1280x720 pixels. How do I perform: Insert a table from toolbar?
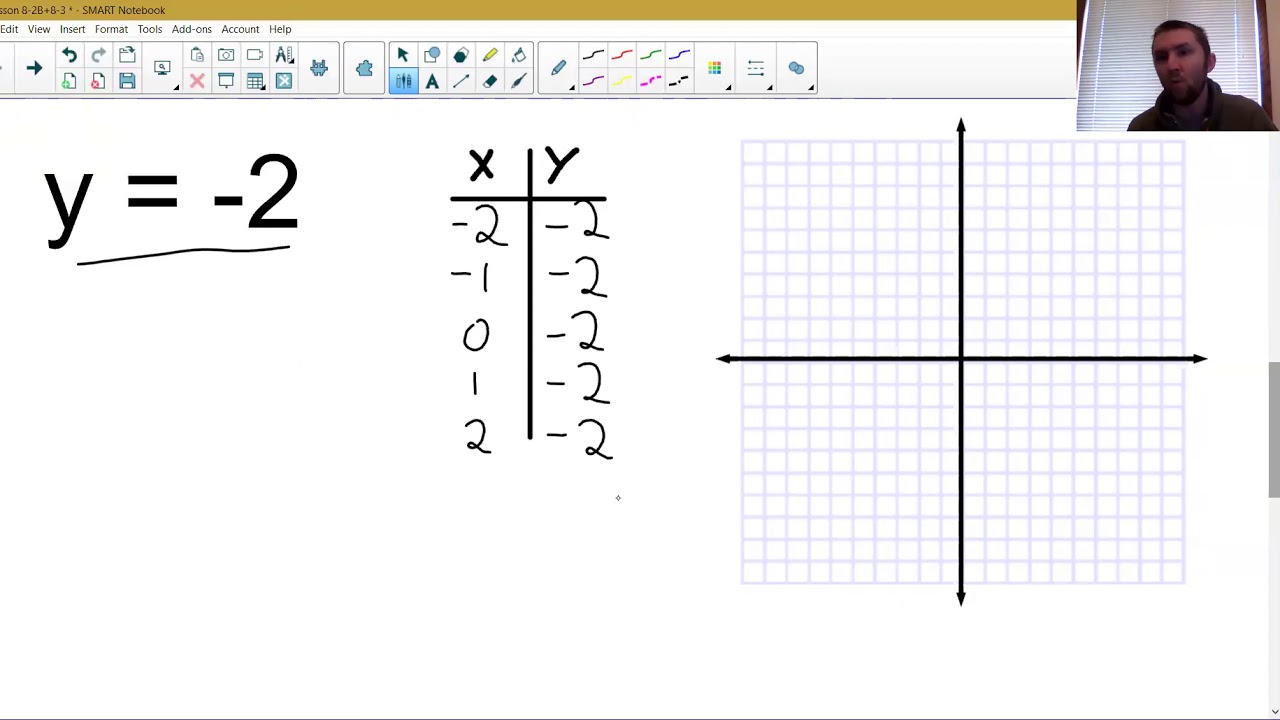255,82
